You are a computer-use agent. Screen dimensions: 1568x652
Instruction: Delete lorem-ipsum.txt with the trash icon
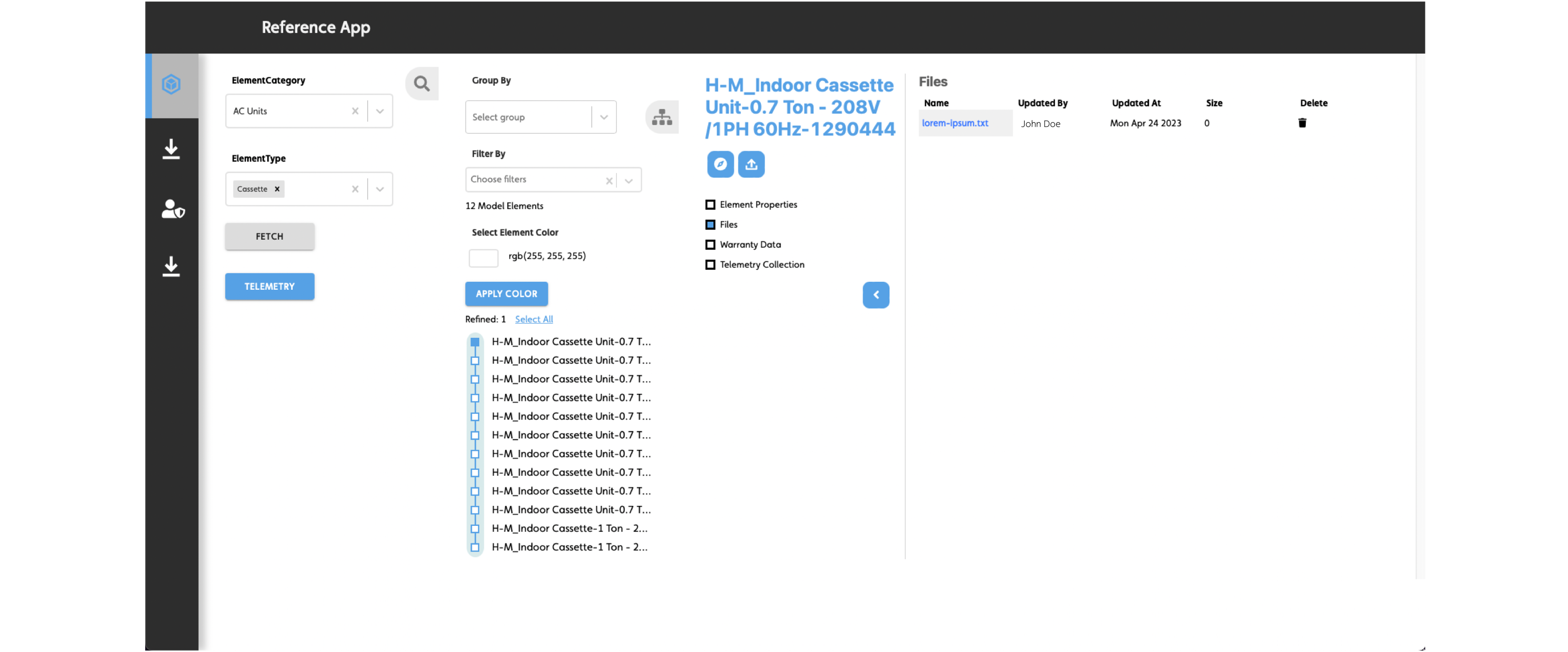pos(1302,123)
